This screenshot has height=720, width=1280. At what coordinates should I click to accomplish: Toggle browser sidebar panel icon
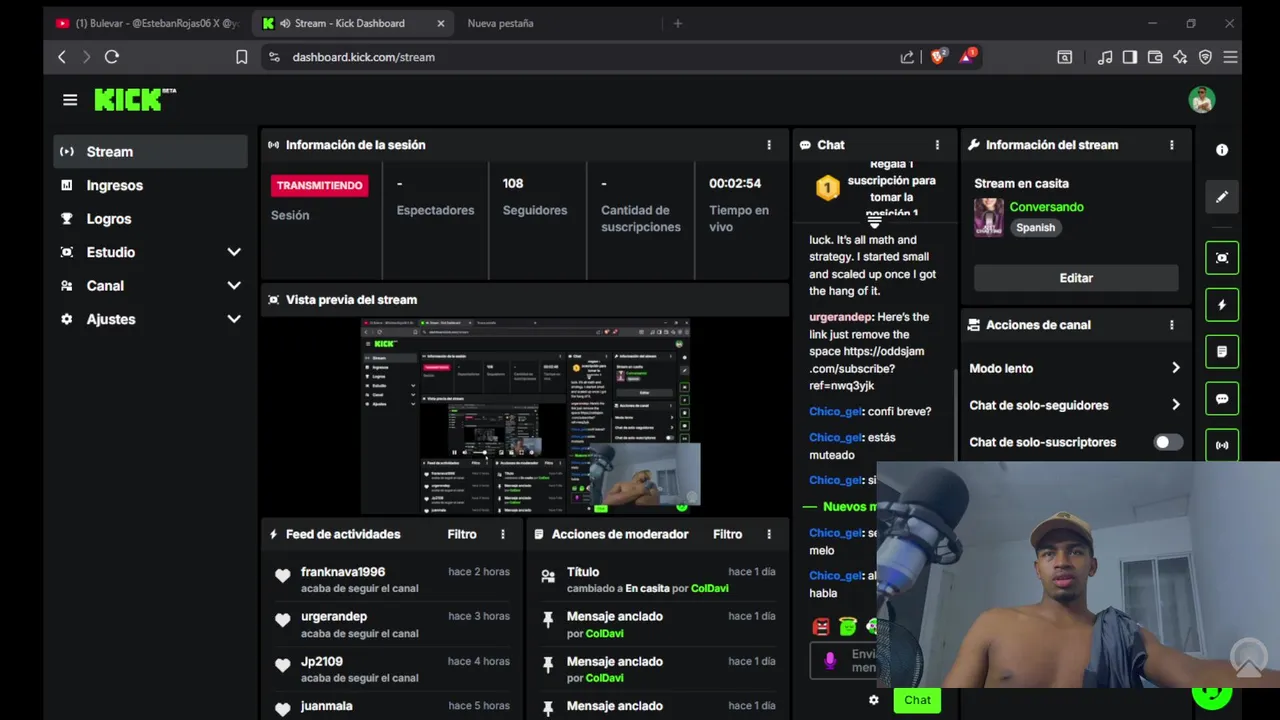(1129, 57)
